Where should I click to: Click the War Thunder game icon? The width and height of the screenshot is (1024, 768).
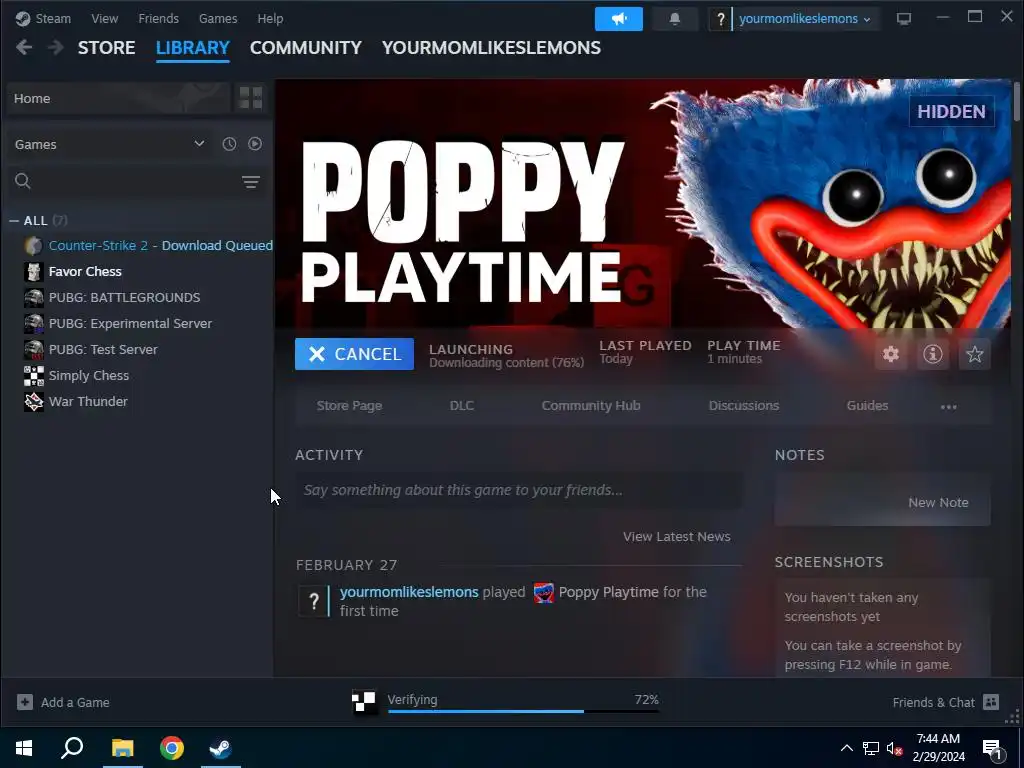click(x=33, y=402)
